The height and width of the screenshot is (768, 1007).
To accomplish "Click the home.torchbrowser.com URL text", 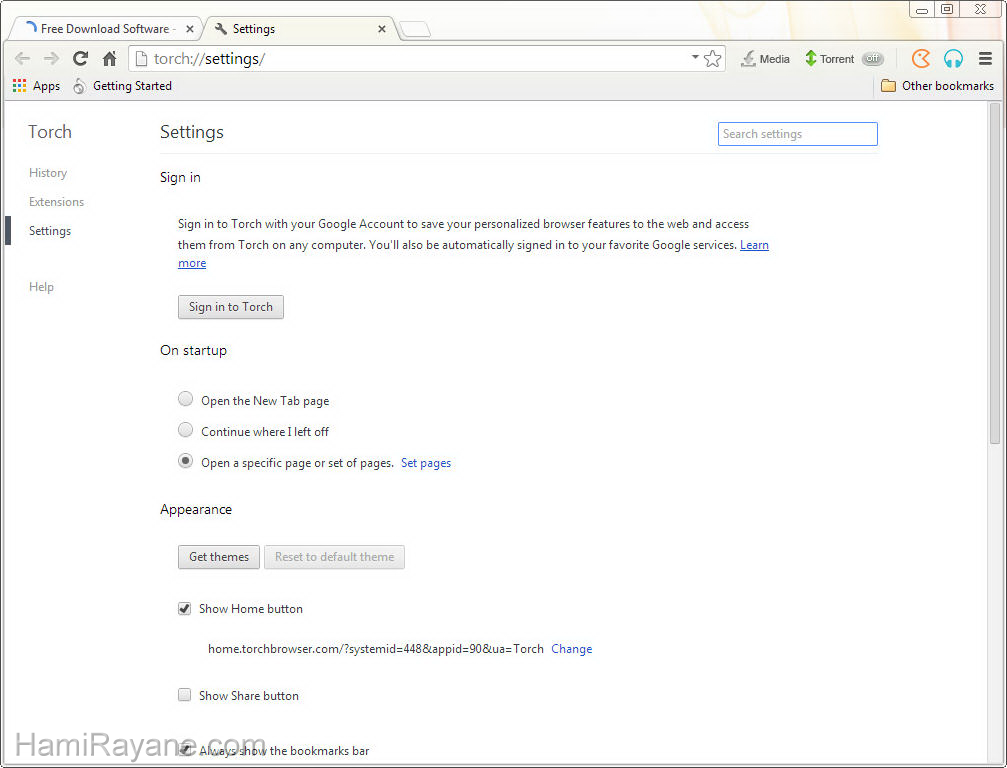I will click(376, 649).
